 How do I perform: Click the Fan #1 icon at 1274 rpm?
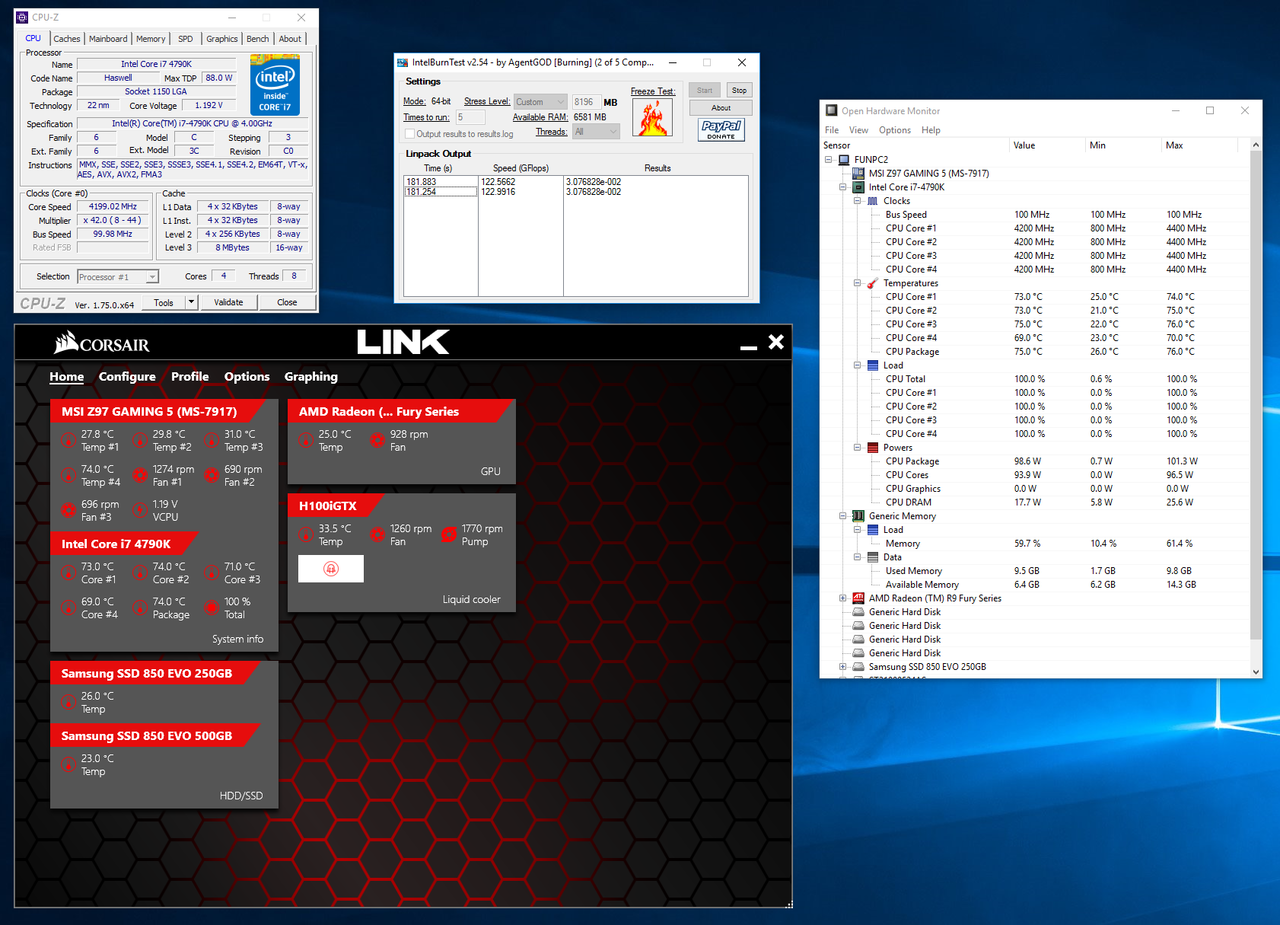click(140, 475)
